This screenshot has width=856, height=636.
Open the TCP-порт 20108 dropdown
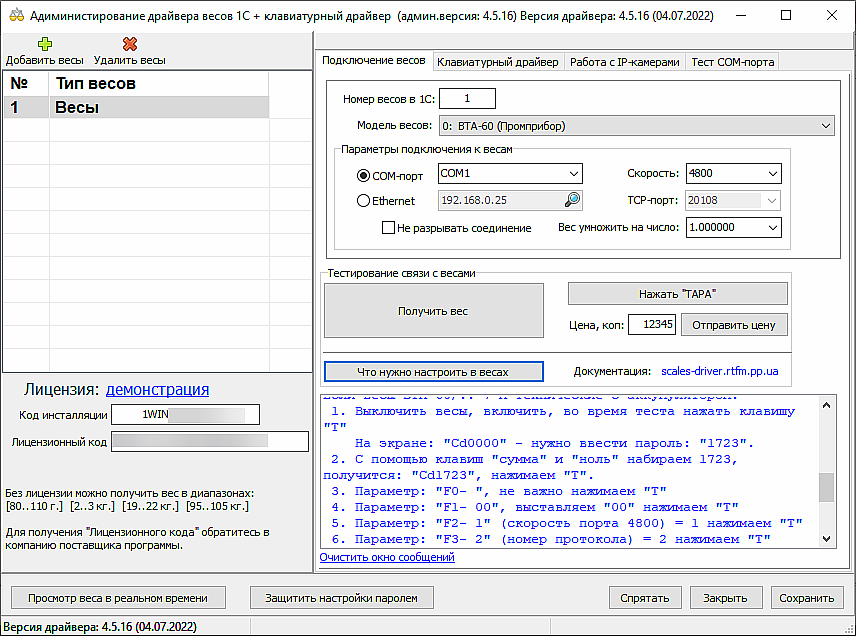tap(734, 200)
